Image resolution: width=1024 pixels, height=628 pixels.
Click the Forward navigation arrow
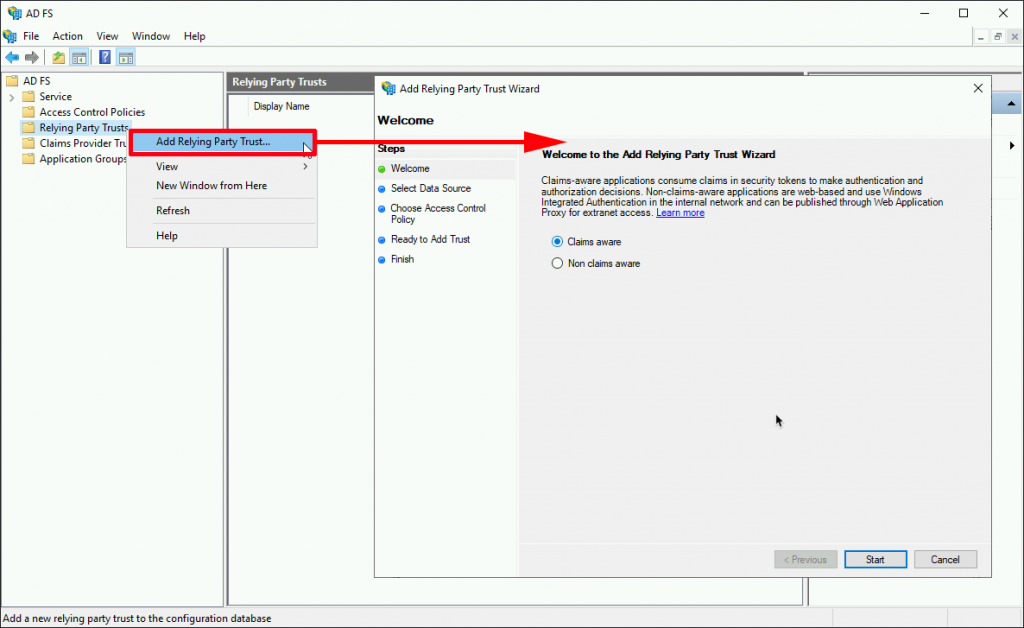pyautogui.click(x=31, y=57)
